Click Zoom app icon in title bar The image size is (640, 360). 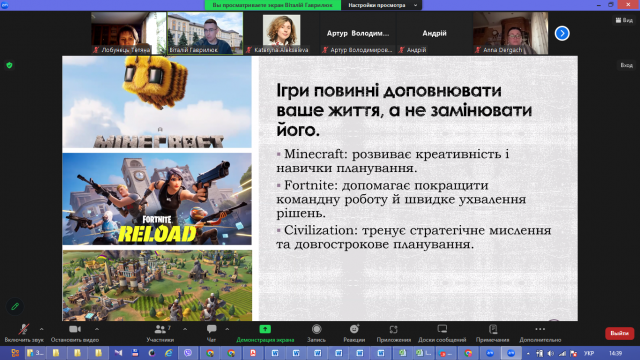tap(5, 5)
